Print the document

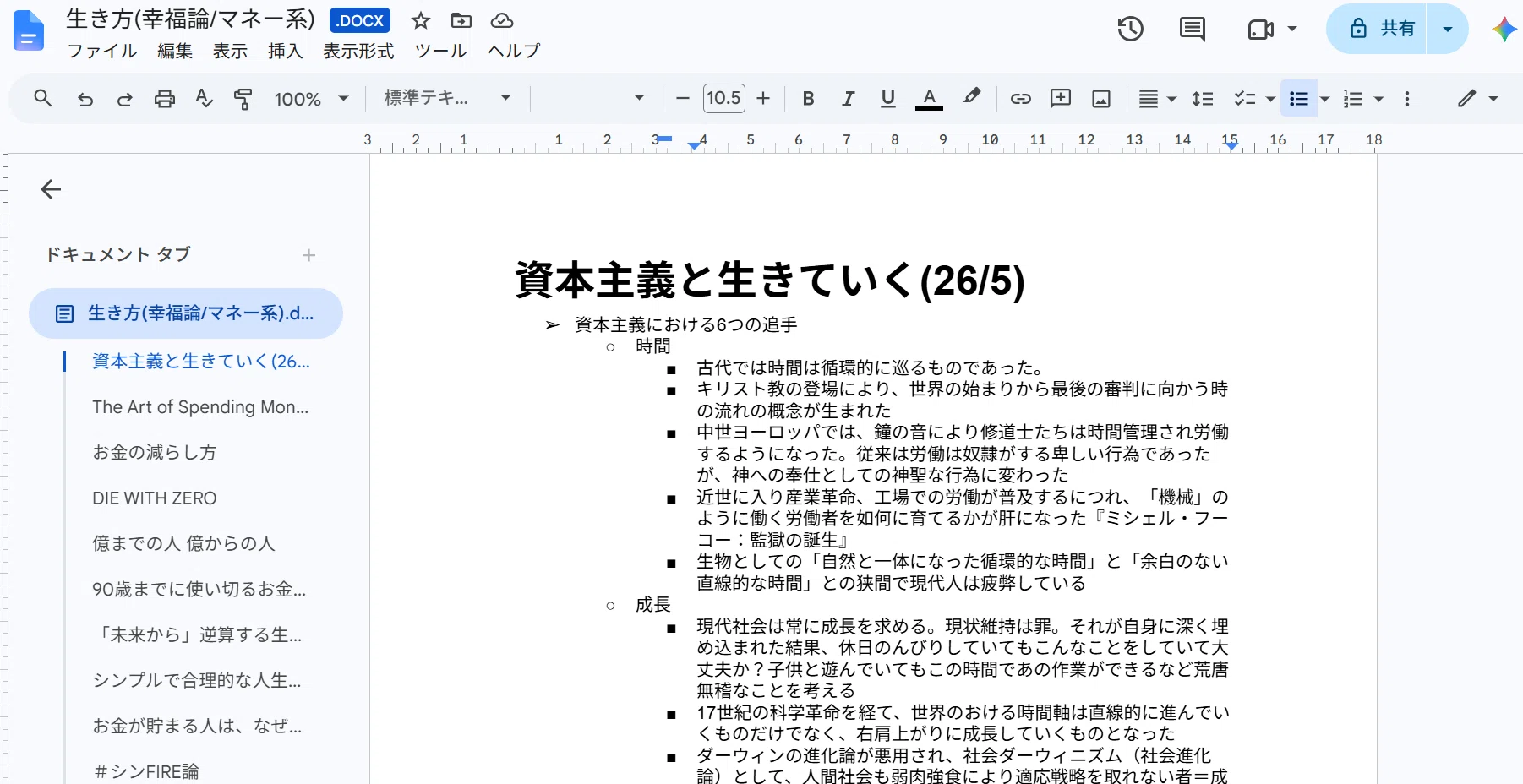(165, 99)
